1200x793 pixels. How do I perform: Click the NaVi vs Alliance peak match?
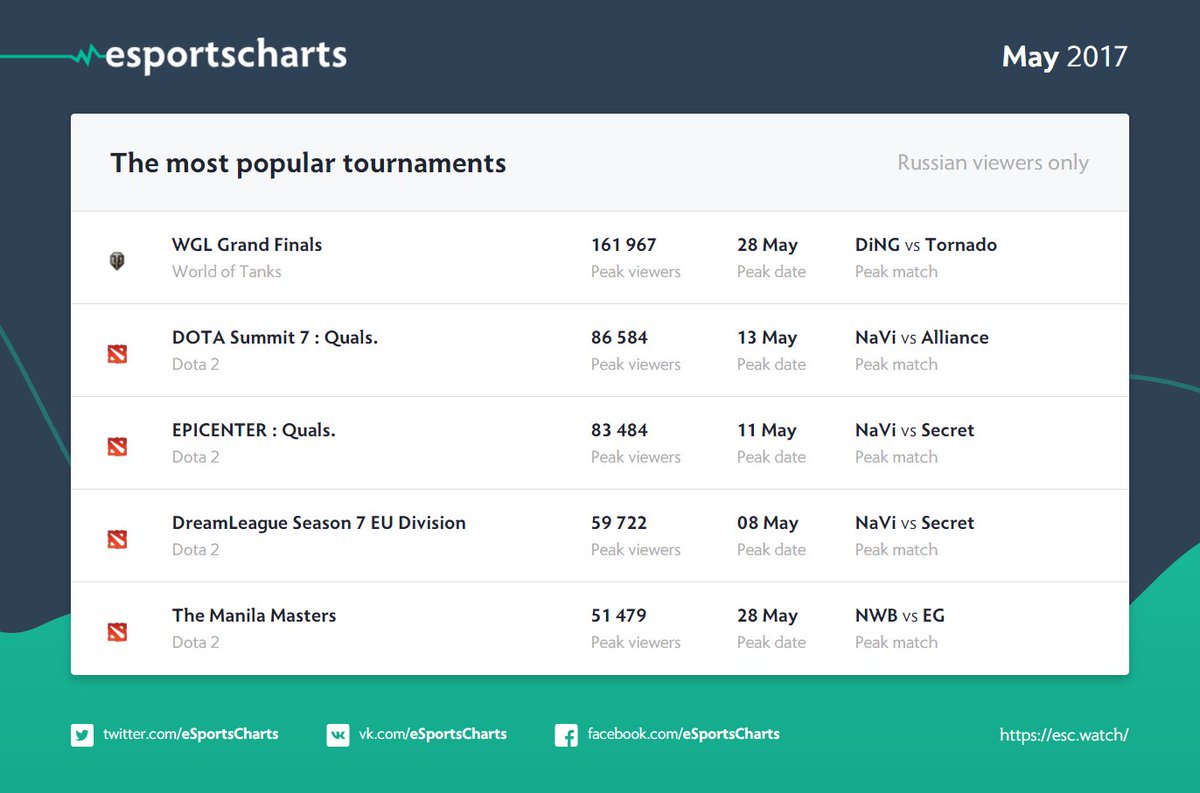pos(922,338)
